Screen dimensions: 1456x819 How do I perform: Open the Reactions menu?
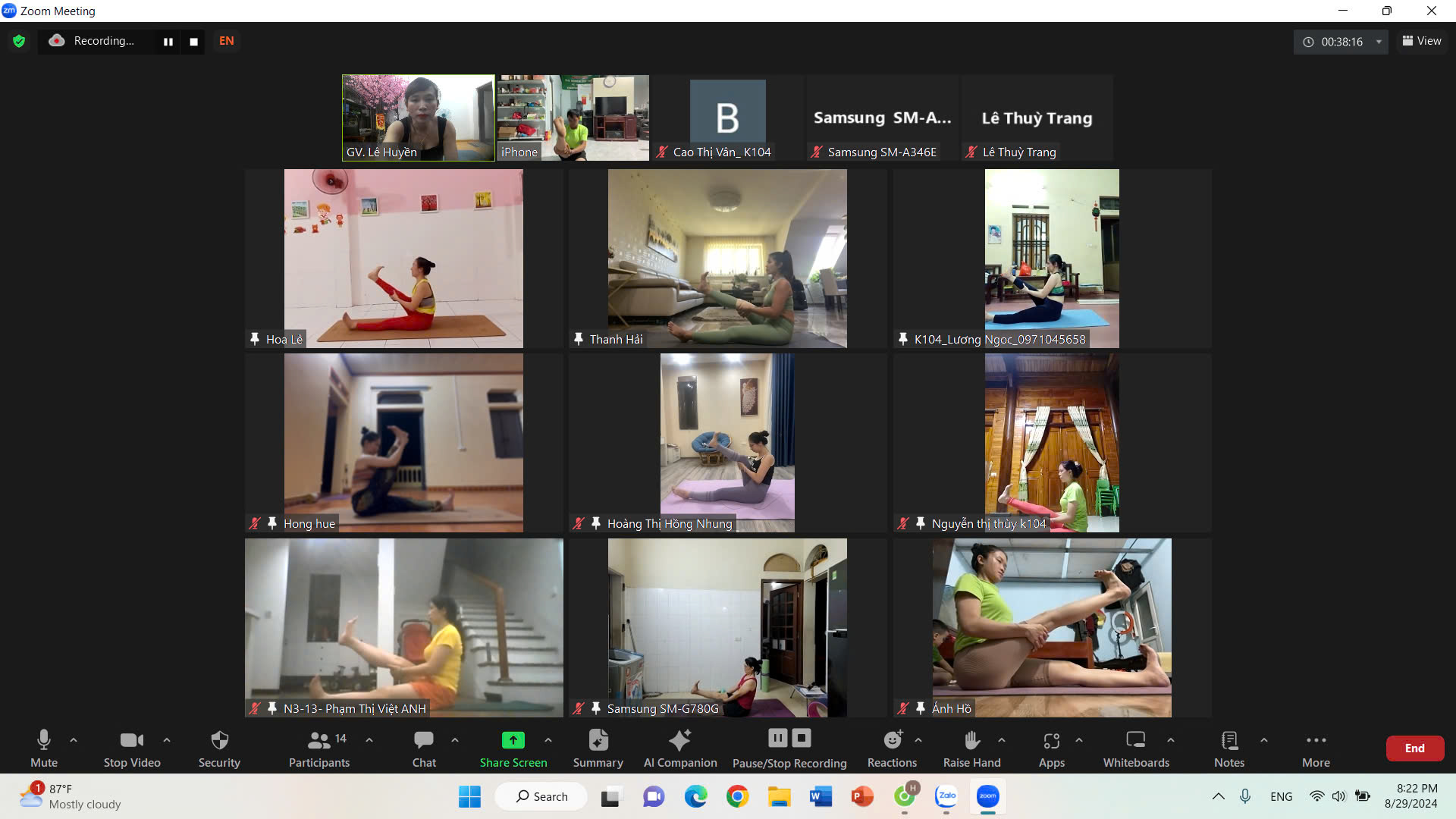(892, 747)
